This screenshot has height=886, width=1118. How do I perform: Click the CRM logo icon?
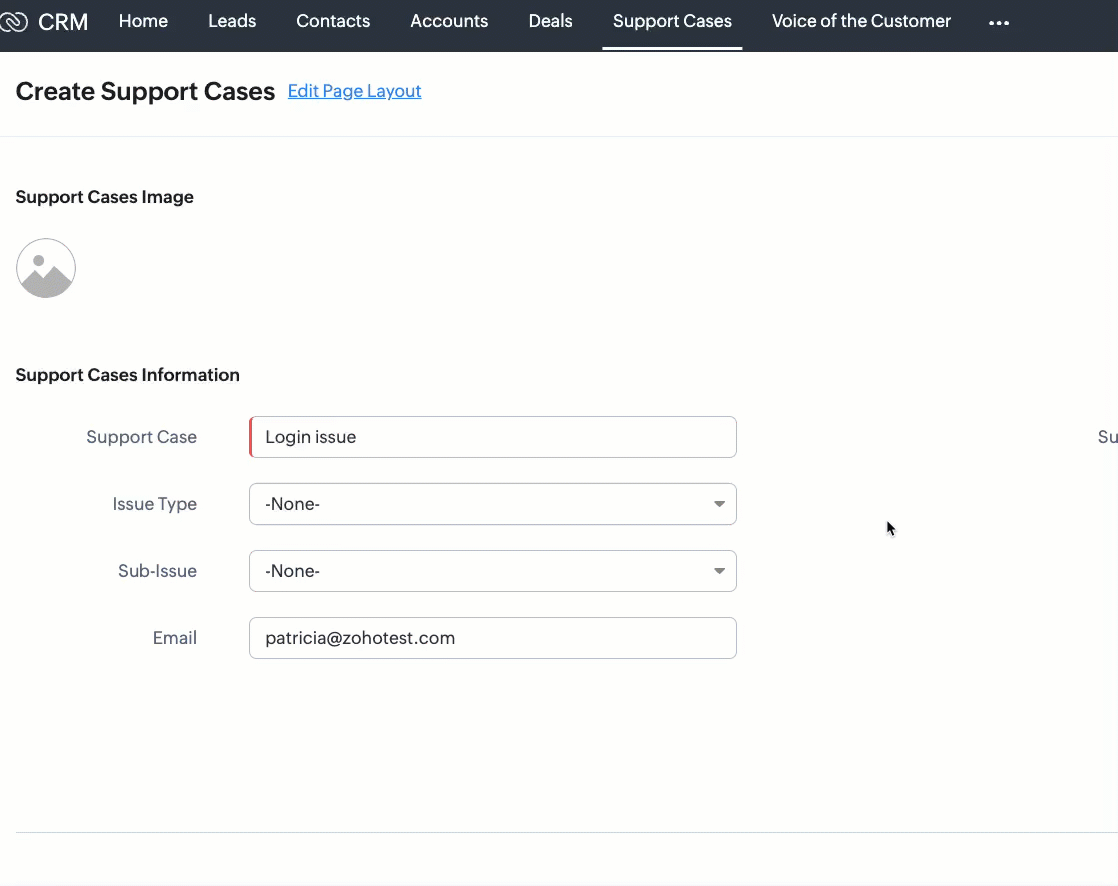[13, 21]
